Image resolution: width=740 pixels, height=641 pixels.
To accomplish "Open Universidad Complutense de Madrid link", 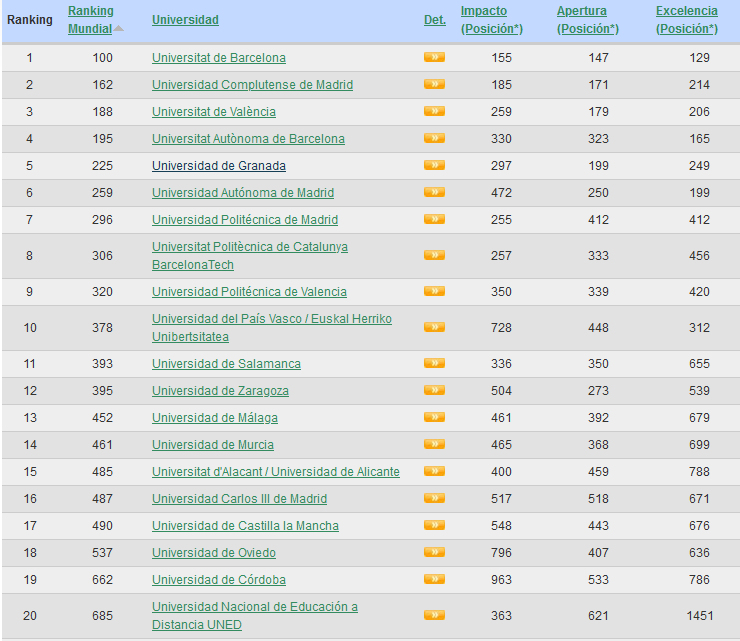I will point(252,84).
